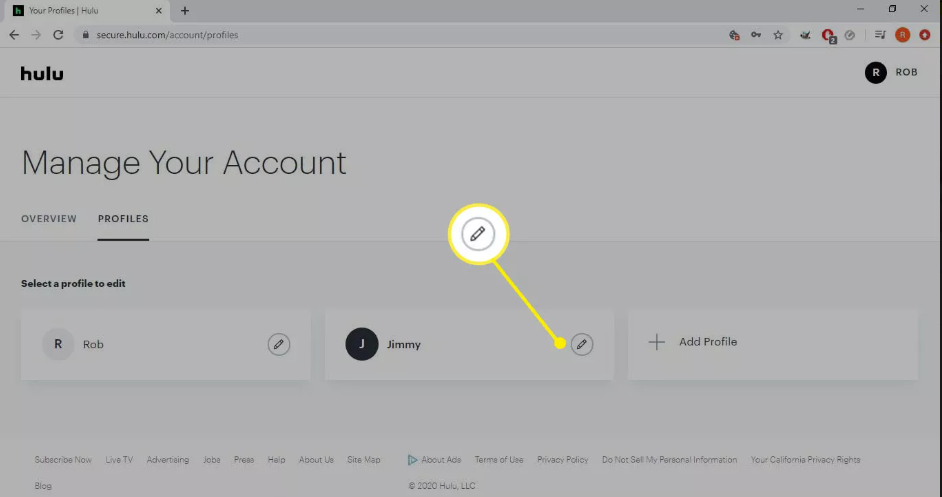Viewport: 942px width, 497px height.
Task: Click the R avatar on Rob's card
Action: [x=58, y=344]
